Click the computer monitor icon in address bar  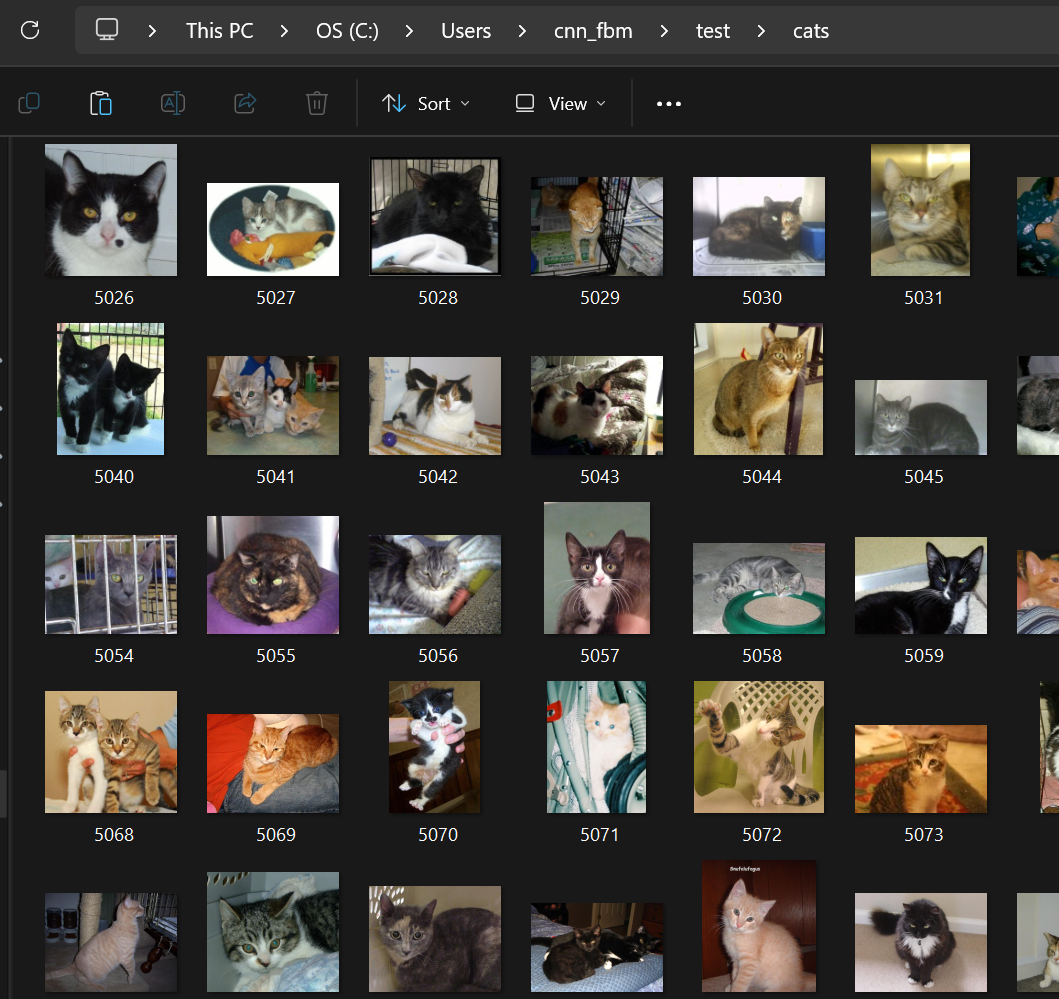pyautogui.click(x=107, y=30)
